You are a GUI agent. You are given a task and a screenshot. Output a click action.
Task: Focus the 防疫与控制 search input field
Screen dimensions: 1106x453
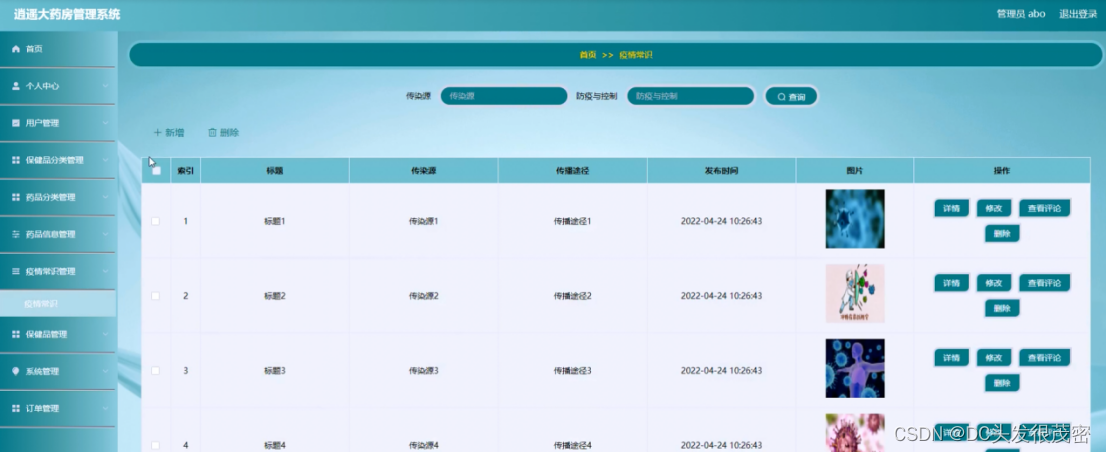click(691, 96)
